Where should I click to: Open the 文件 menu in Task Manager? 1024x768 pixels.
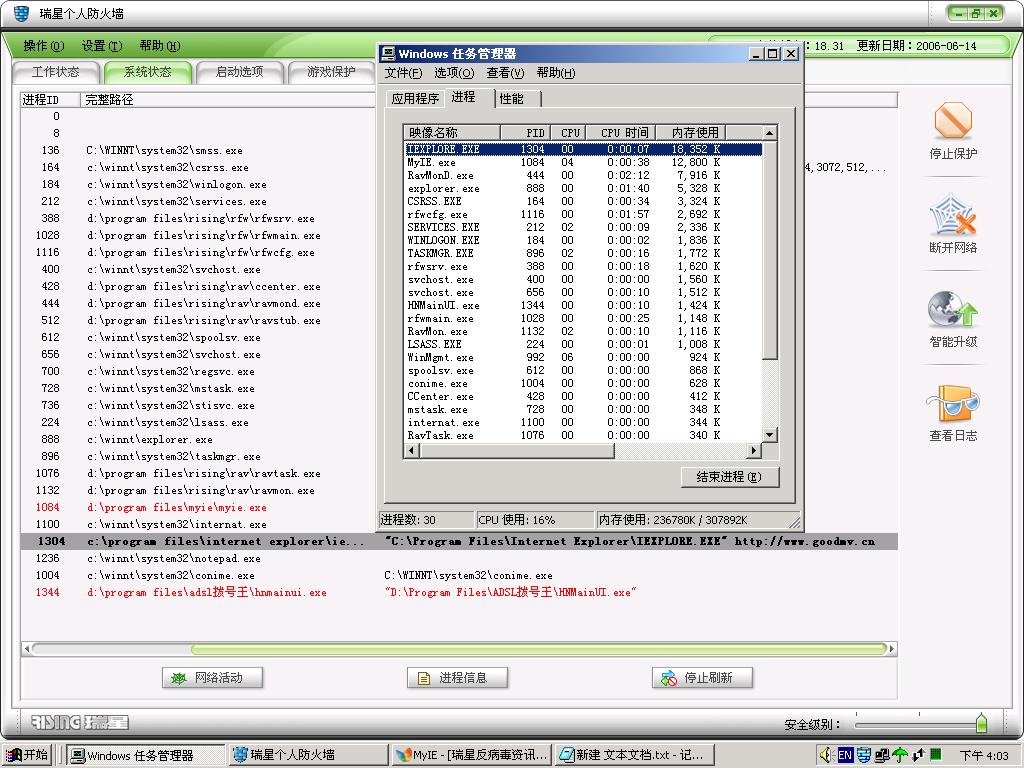pos(403,72)
